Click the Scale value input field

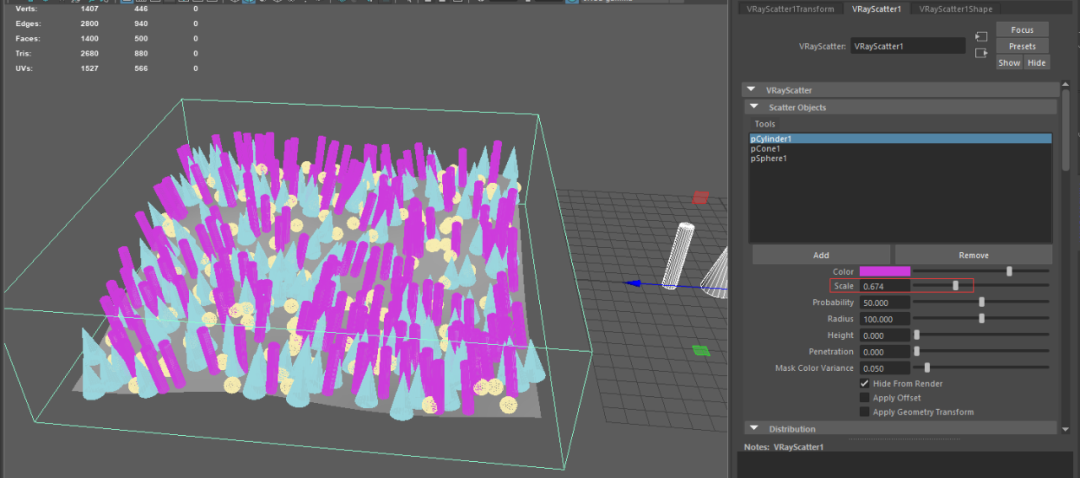[x=885, y=286]
